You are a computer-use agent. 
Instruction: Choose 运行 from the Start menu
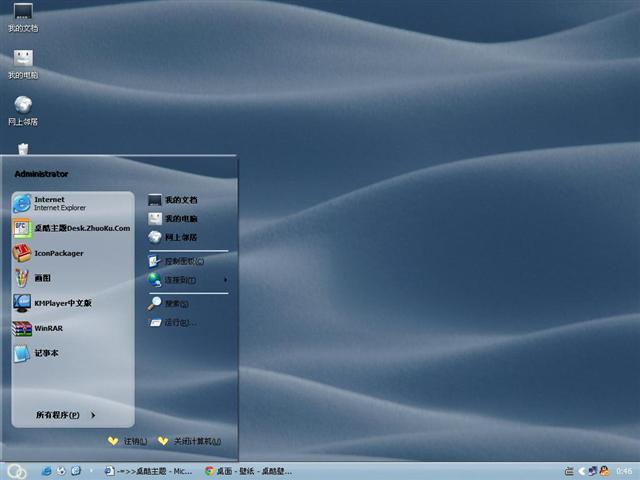click(x=180, y=322)
